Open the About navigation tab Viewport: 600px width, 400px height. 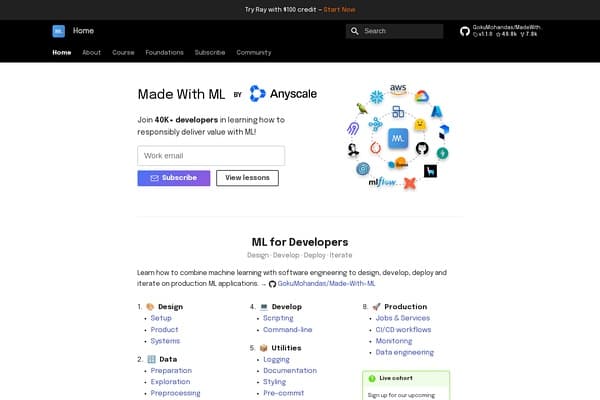pyautogui.click(x=91, y=52)
